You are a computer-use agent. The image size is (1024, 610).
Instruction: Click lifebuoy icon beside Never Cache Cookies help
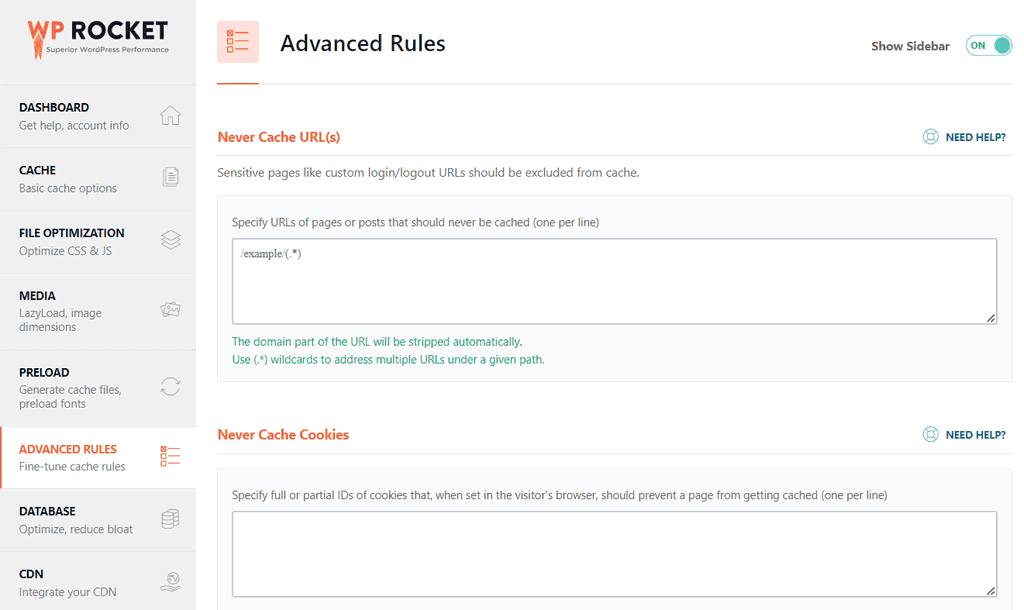[x=931, y=434]
